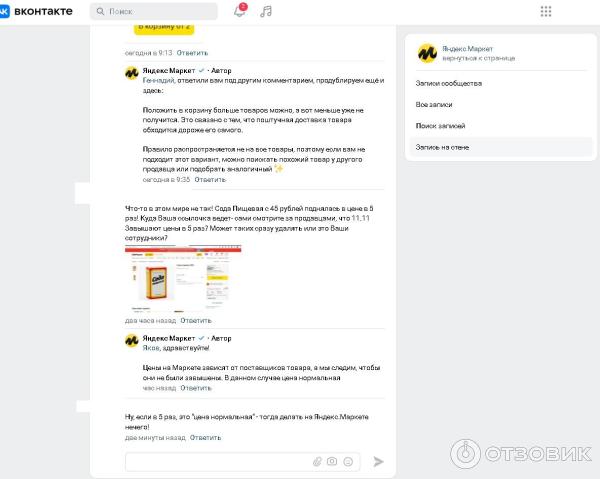Click the camera icon in comment box
This screenshot has width=600, height=479.
coord(332,461)
